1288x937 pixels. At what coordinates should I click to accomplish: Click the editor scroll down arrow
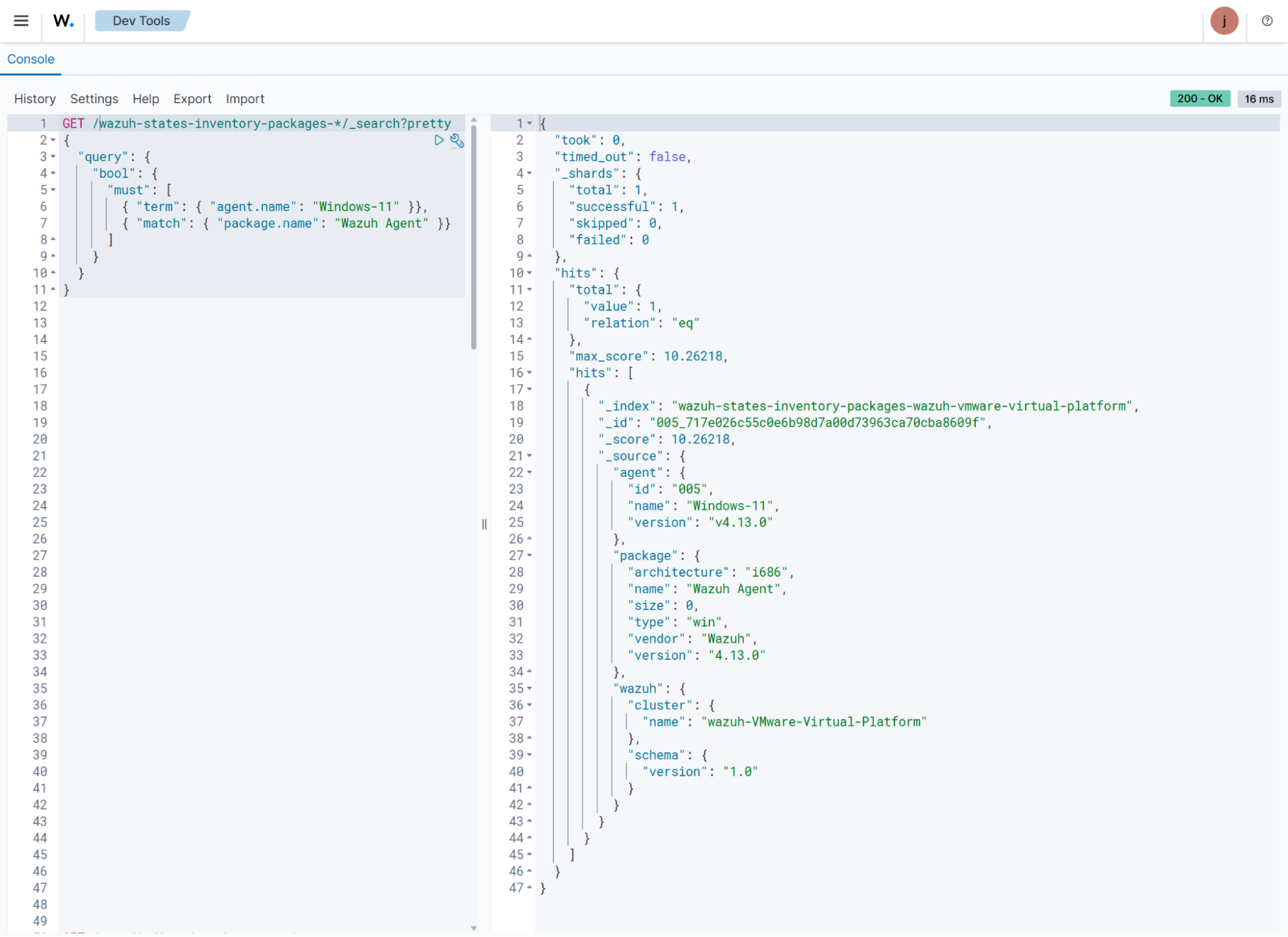474,928
